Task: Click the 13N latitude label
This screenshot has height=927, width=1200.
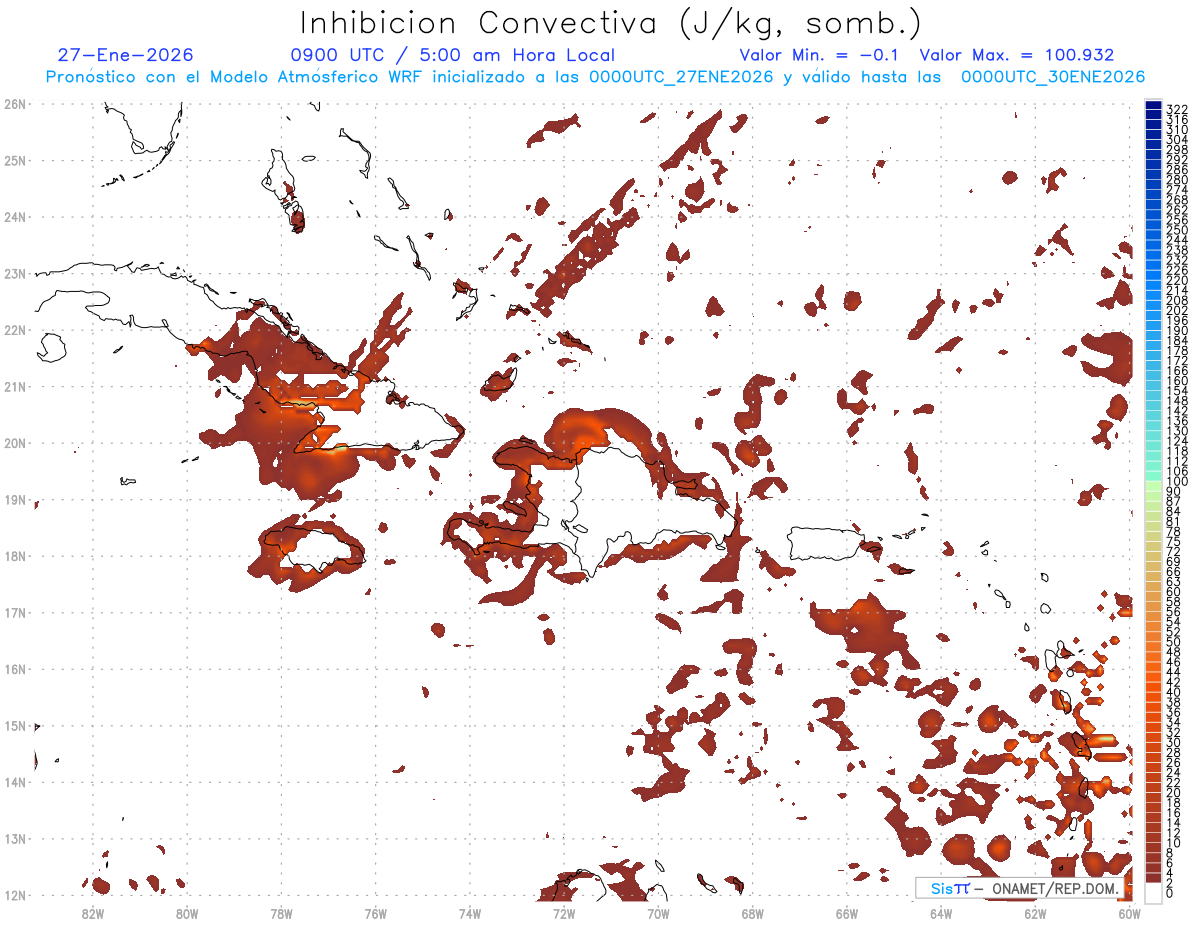Action: coord(15,839)
